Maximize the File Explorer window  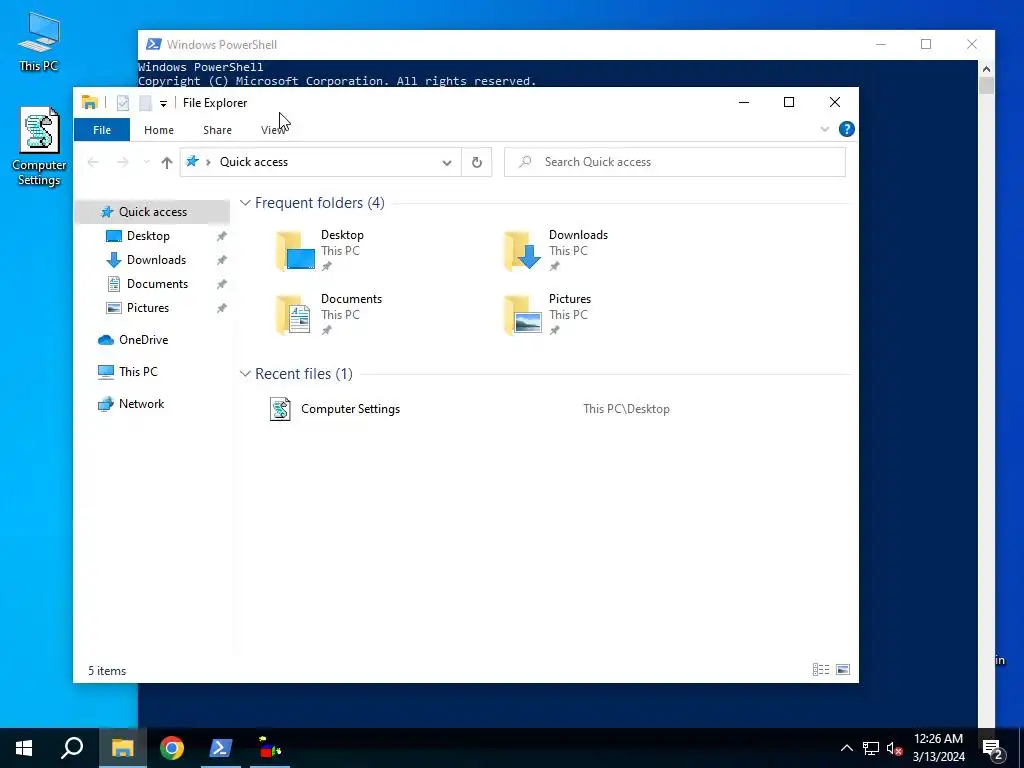[789, 103]
